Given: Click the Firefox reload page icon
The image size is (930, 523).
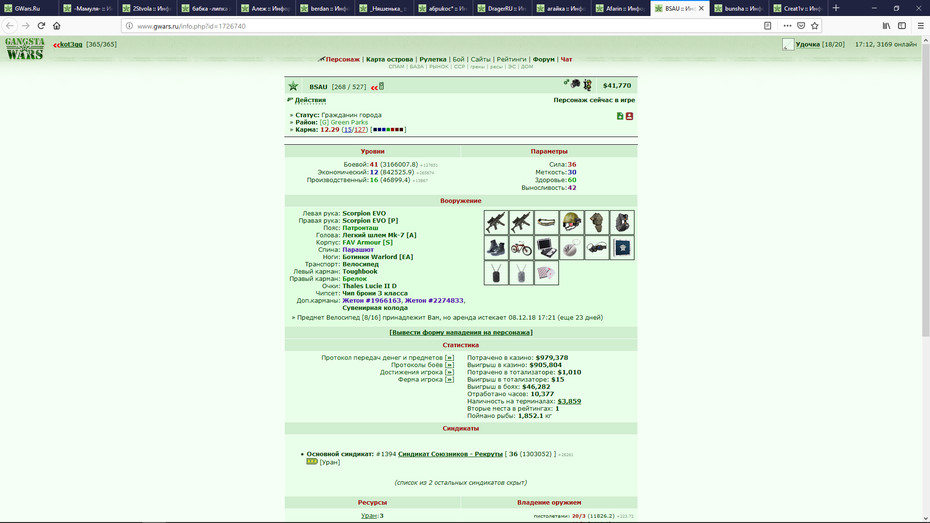Looking at the screenshot, I should pyautogui.click(x=41, y=25).
